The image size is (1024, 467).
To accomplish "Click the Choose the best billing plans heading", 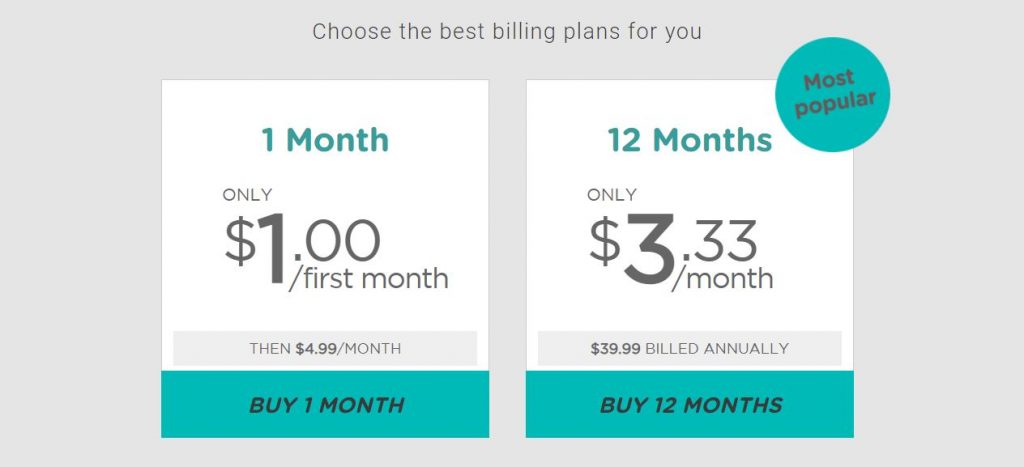I will [x=507, y=31].
